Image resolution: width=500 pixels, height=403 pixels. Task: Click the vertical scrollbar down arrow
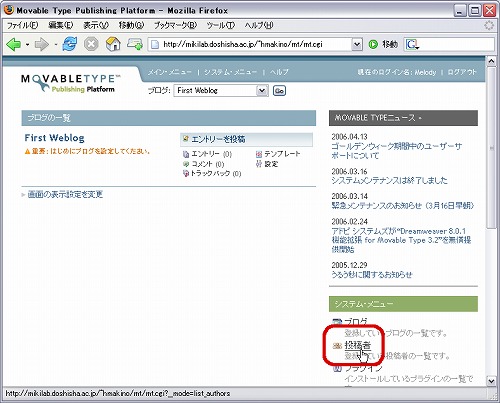pos(491,380)
